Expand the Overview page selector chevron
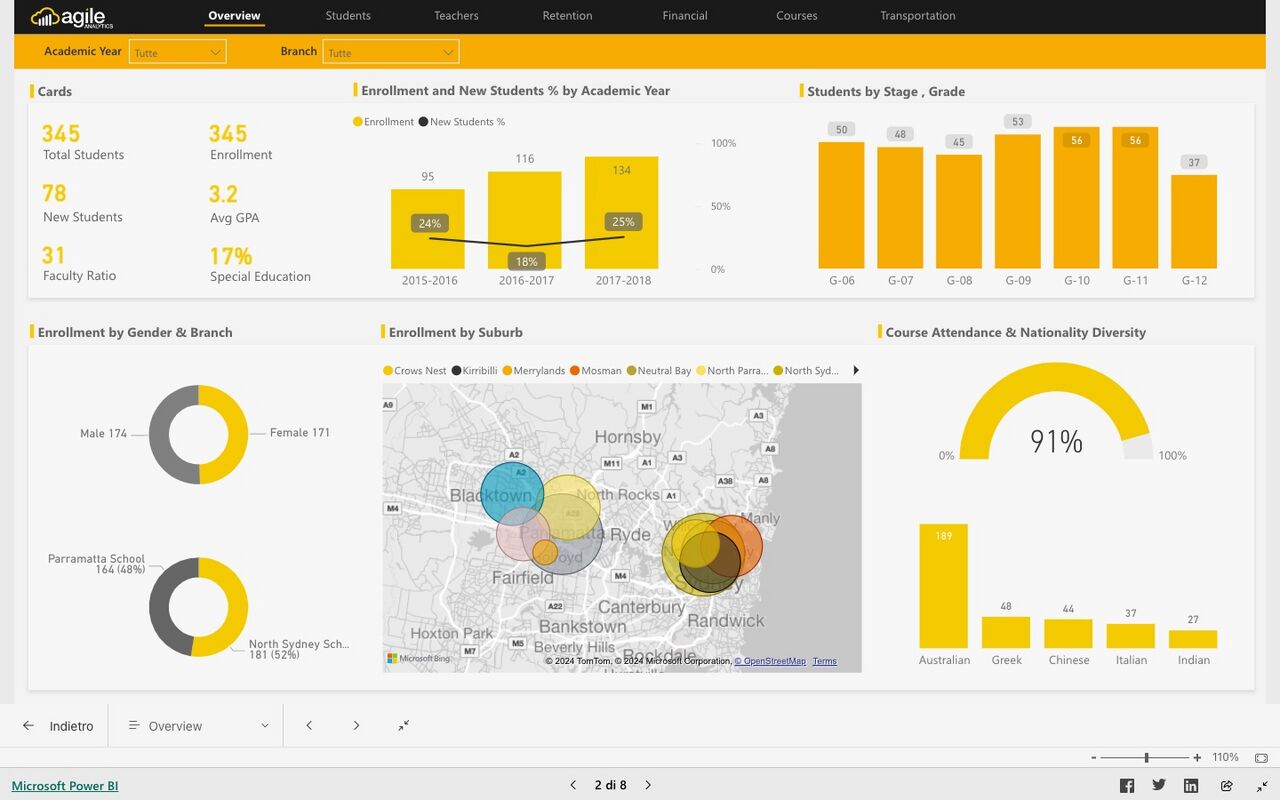This screenshot has height=800, width=1280. [265, 725]
